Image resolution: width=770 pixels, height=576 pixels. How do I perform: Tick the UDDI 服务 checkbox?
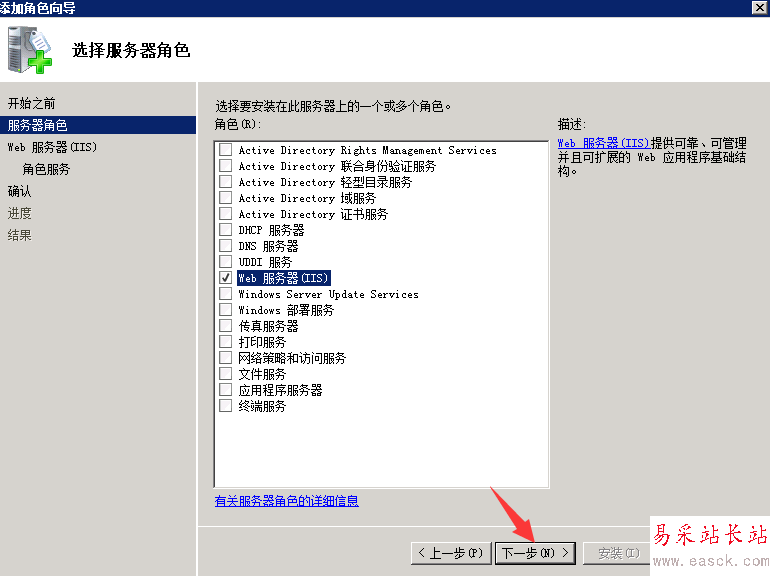coord(225,262)
